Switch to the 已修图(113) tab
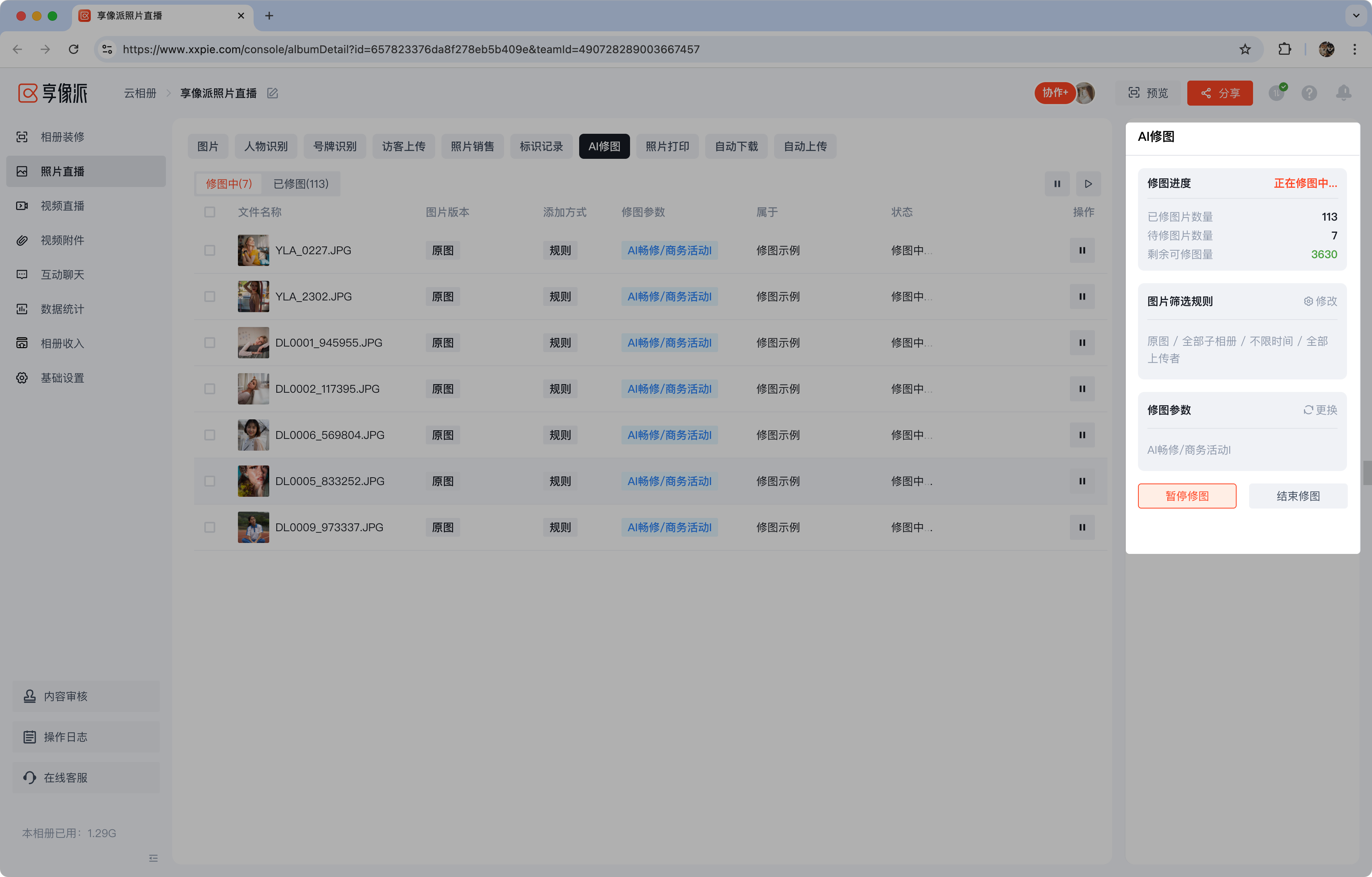Image resolution: width=1372 pixels, height=877 pixels. click(x=301, y=184)
